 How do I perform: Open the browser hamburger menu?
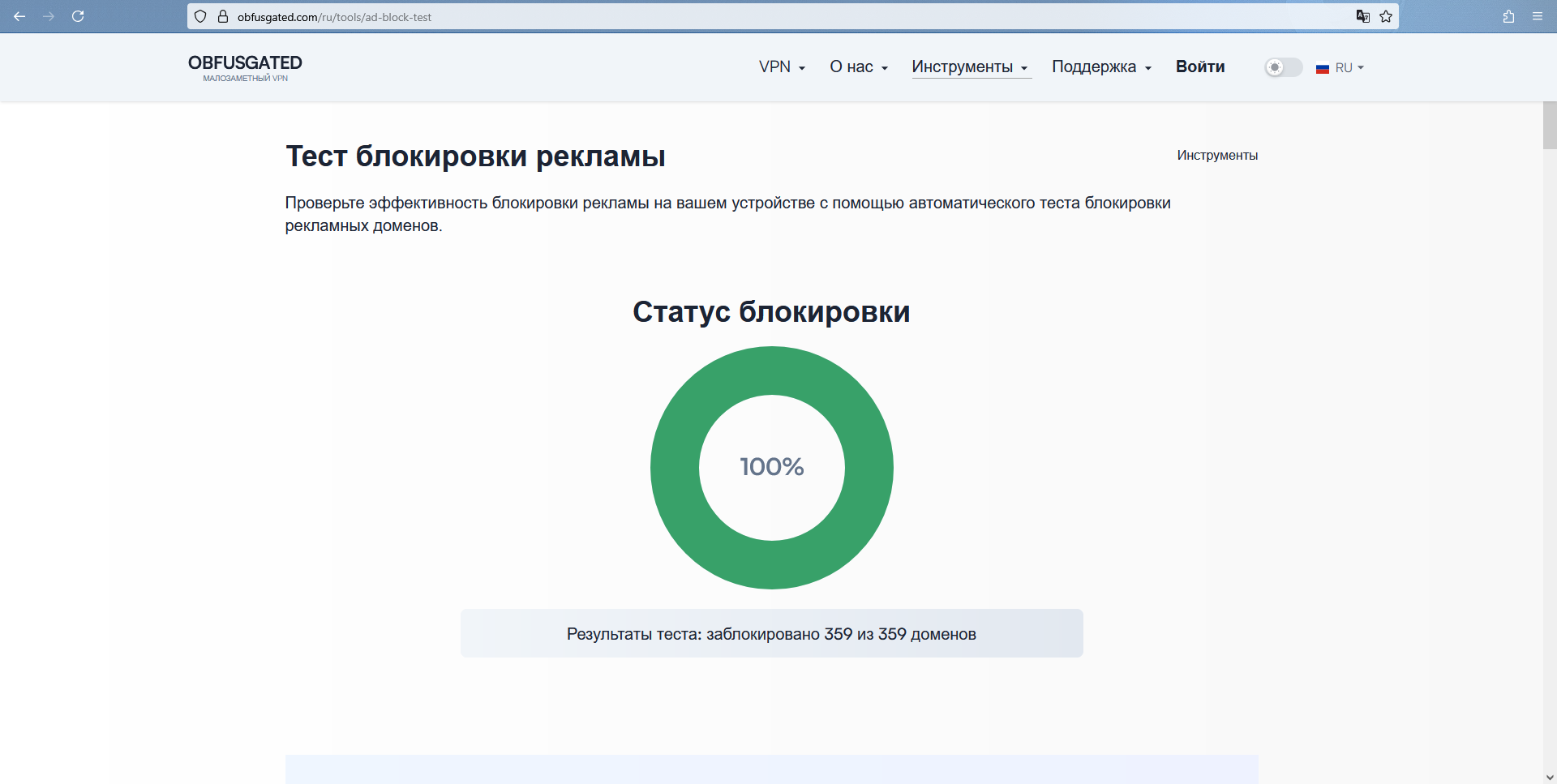click(x=1538, y=16)
